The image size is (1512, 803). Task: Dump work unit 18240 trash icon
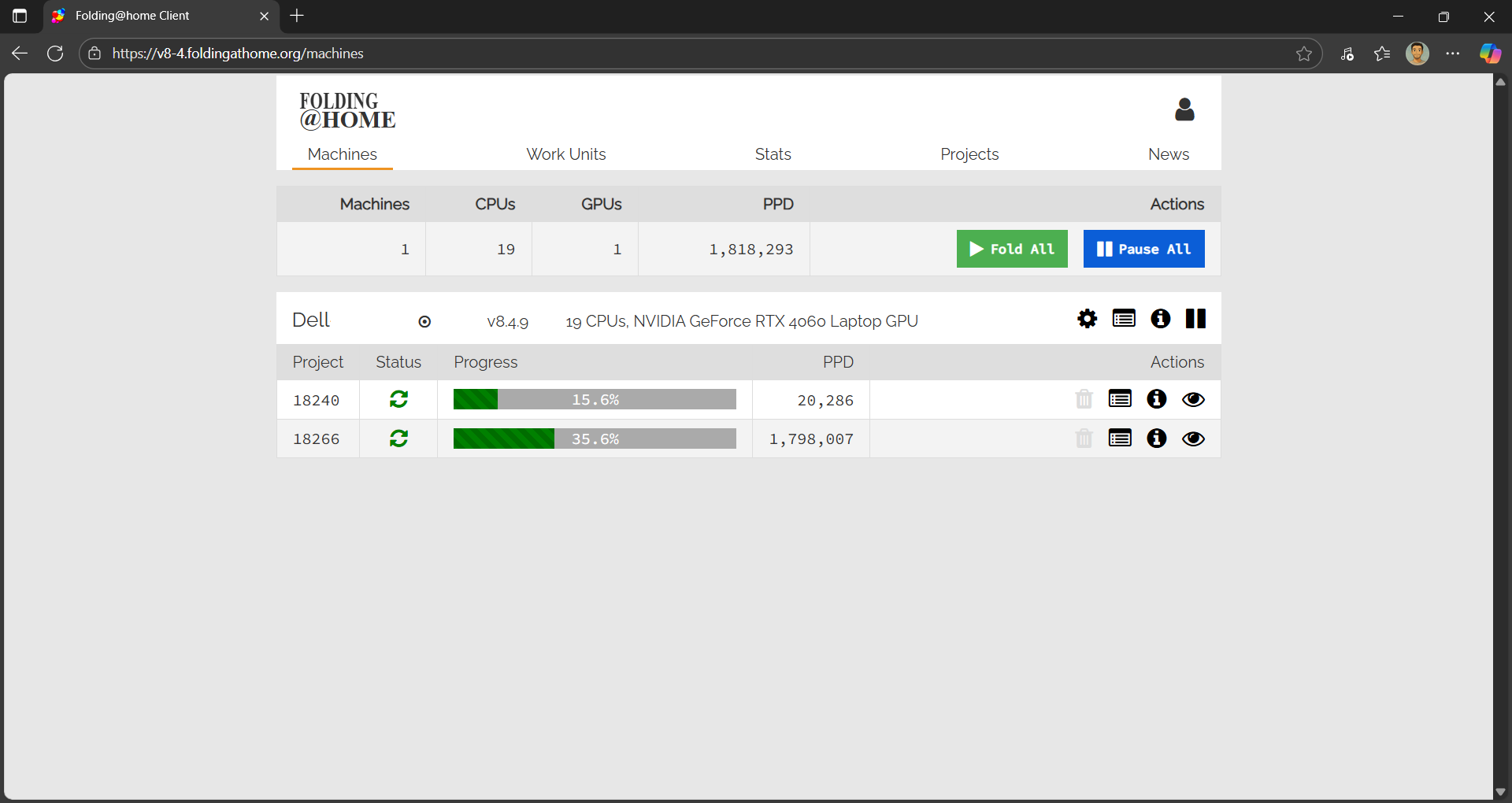coord(1084,399)
